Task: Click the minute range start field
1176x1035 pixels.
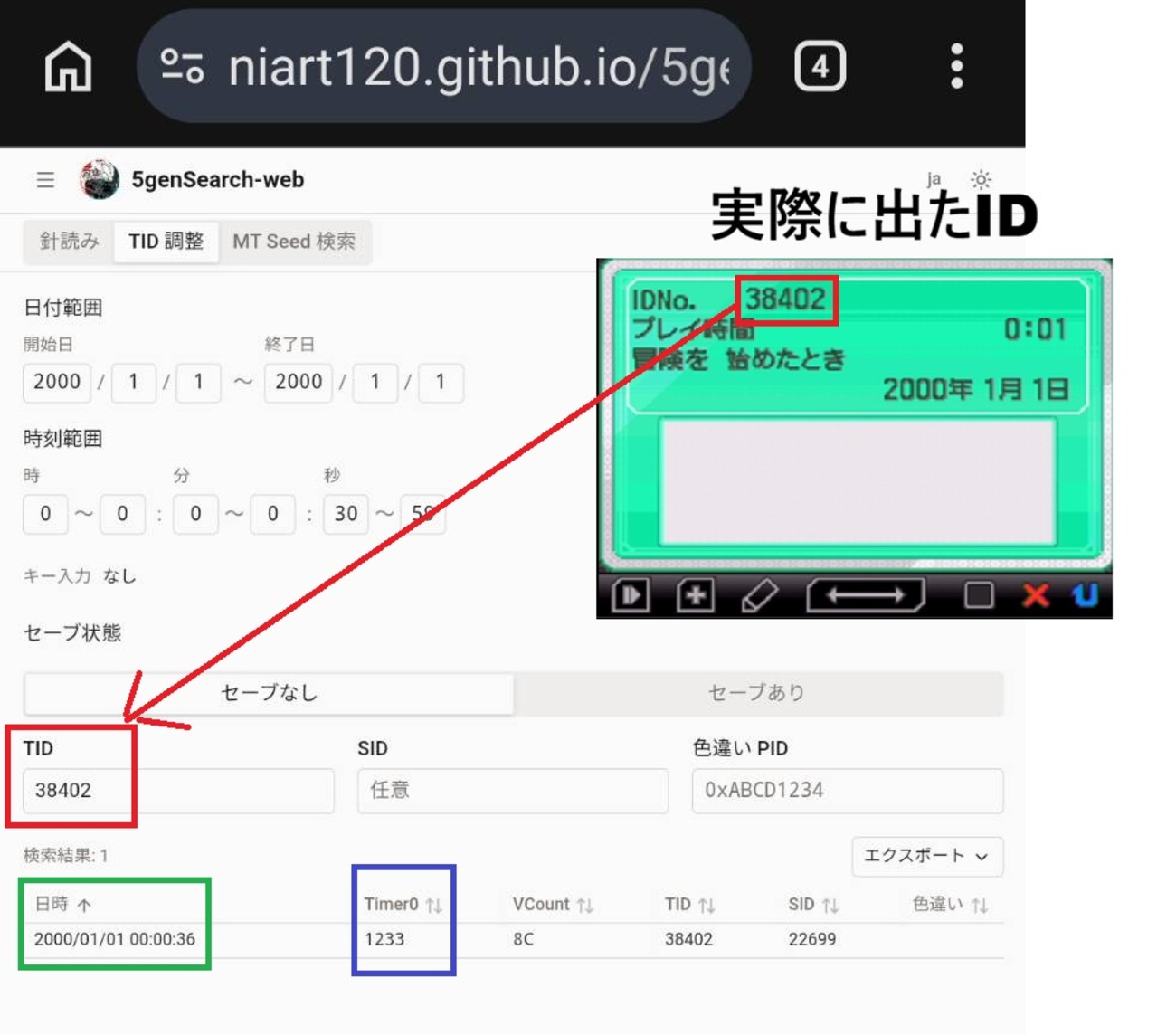Action: (x=195, y=514)
